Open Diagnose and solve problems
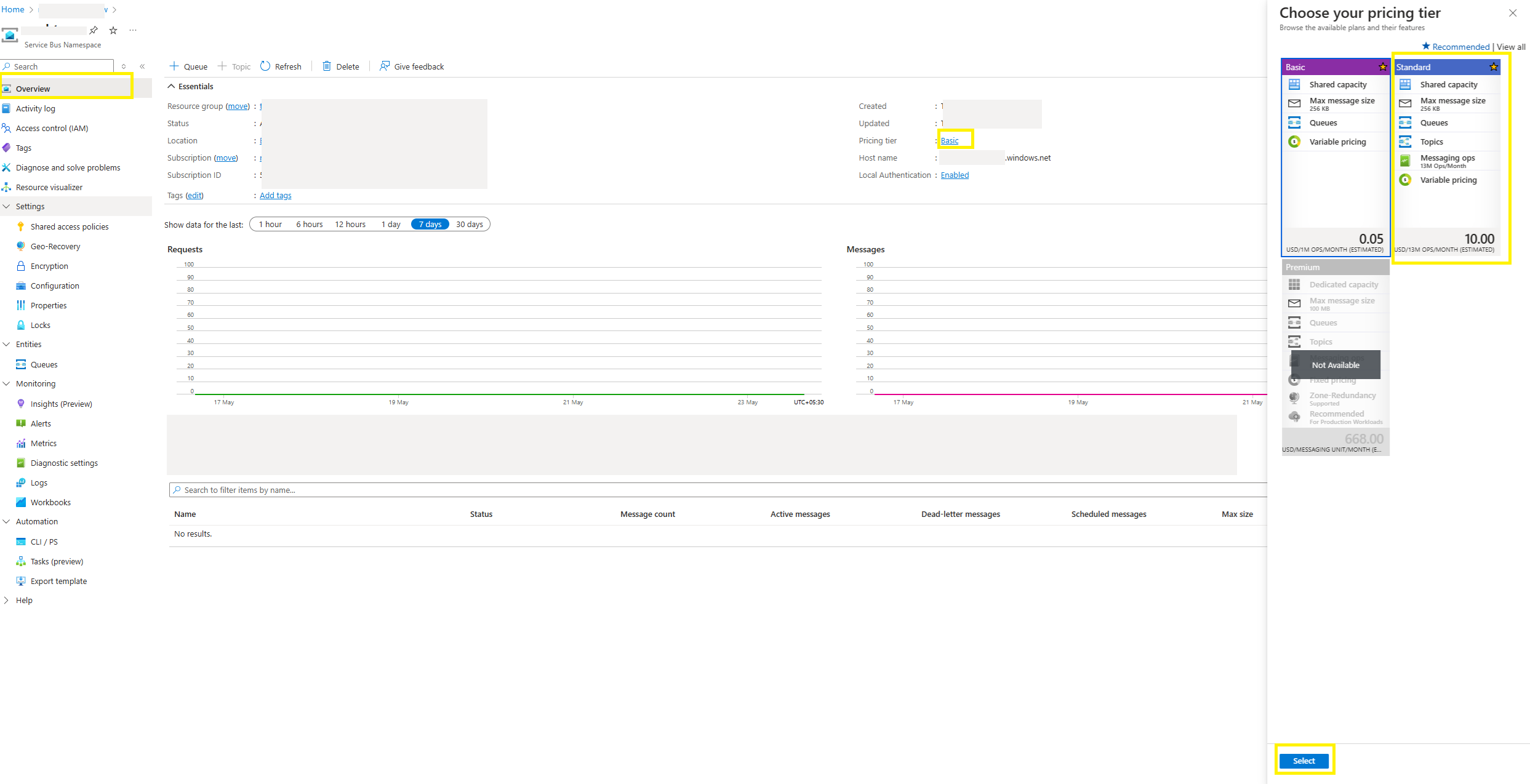 pos(68,167)
